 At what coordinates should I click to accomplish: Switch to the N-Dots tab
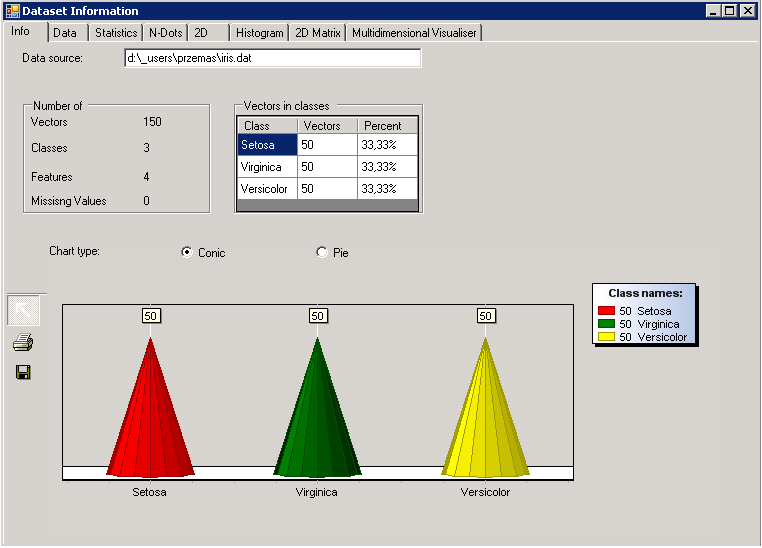coord(165,33)
